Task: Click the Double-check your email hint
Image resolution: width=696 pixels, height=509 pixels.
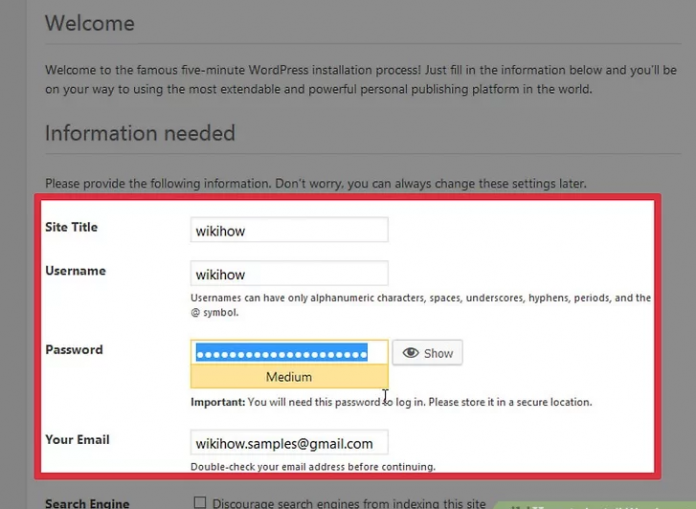Action: 313,467
